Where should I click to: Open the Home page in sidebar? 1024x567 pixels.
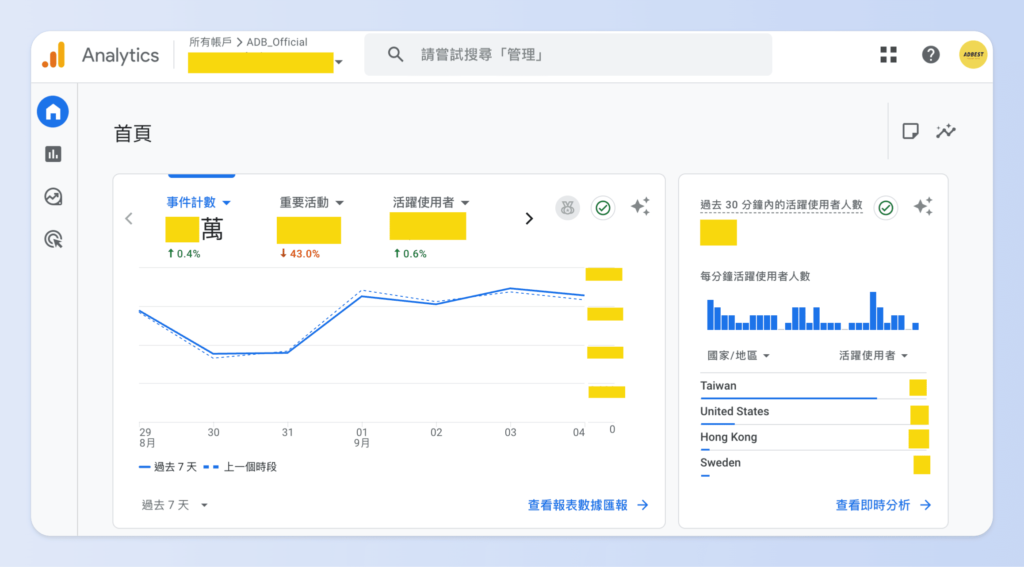53,112
